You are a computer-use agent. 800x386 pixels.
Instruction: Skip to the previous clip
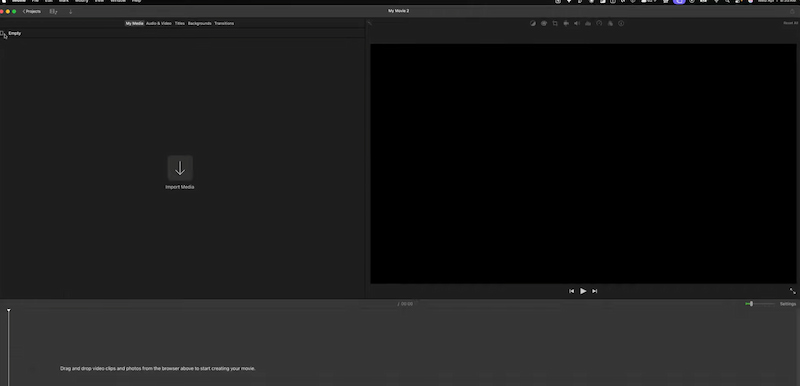(x=571, y=291)
